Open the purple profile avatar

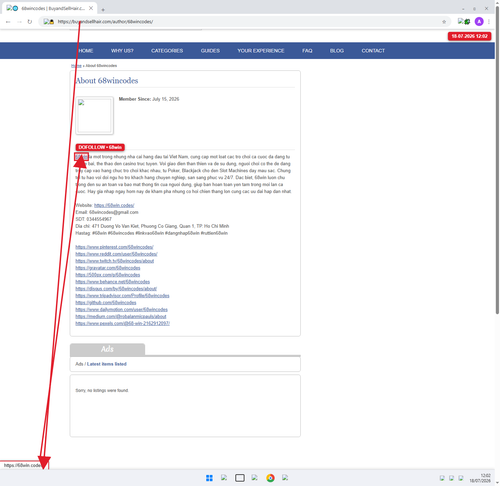(479, 22)
